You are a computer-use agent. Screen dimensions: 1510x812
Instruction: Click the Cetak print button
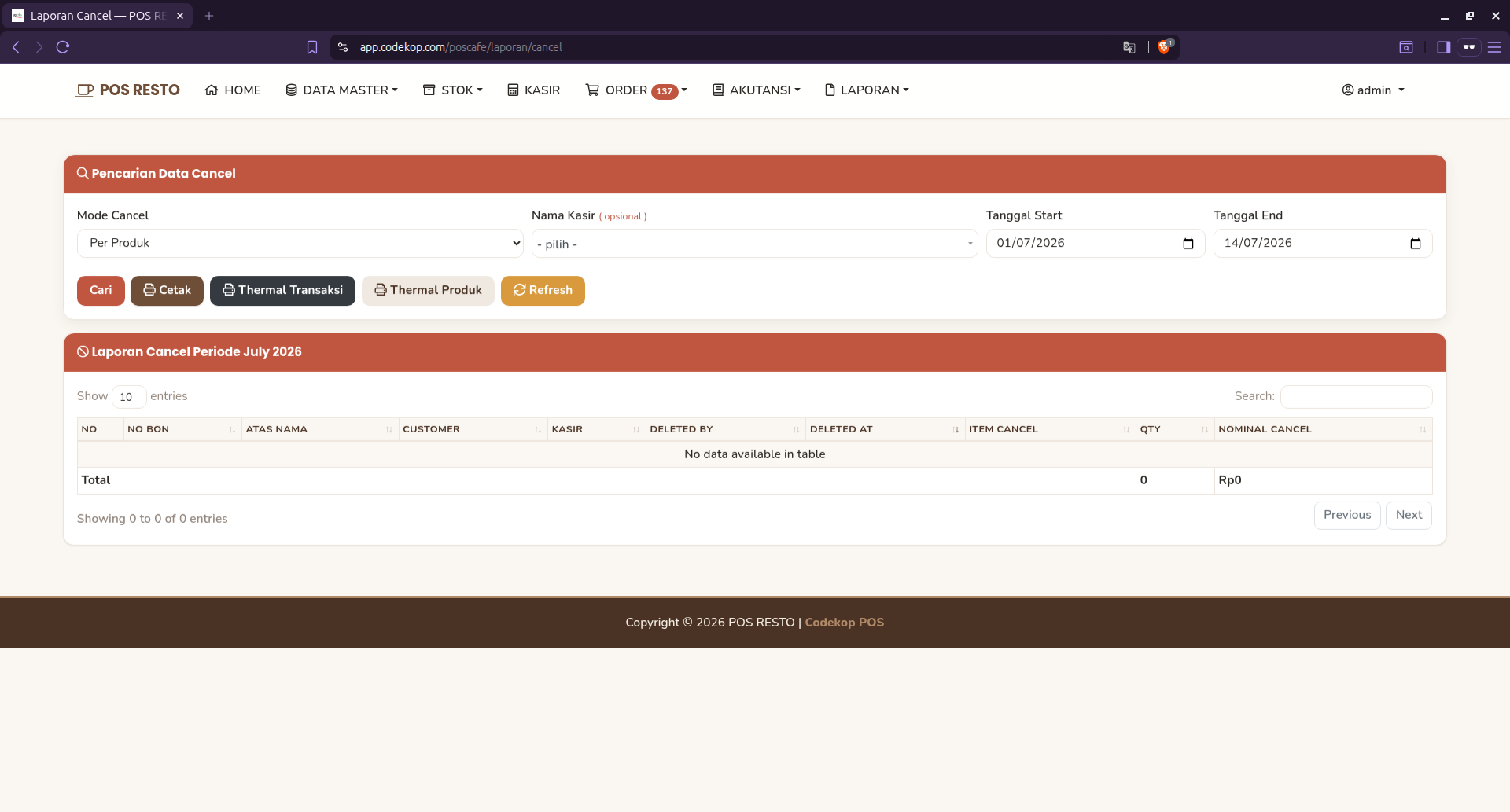167,291
